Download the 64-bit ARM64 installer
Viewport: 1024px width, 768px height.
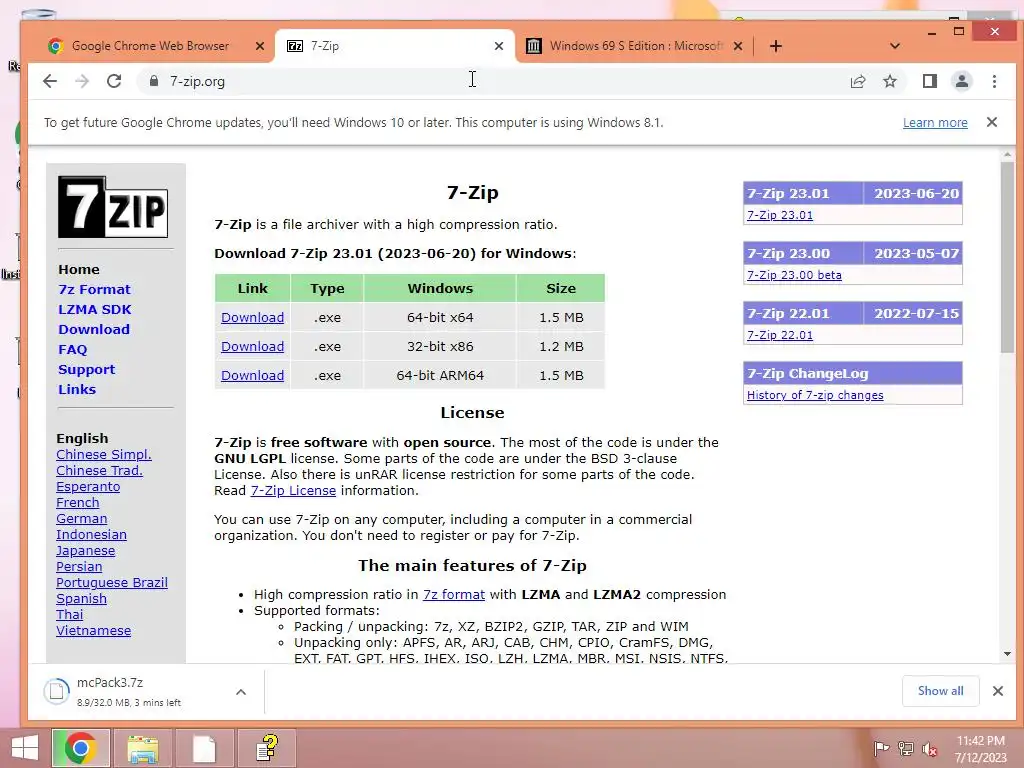[252, 376]
